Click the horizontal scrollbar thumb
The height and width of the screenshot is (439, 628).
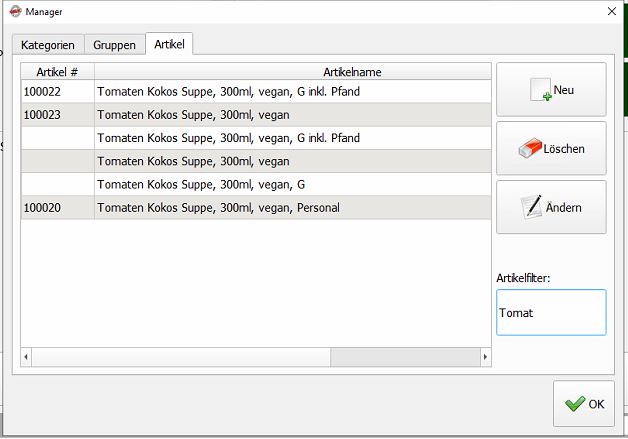tap(181, 356)
